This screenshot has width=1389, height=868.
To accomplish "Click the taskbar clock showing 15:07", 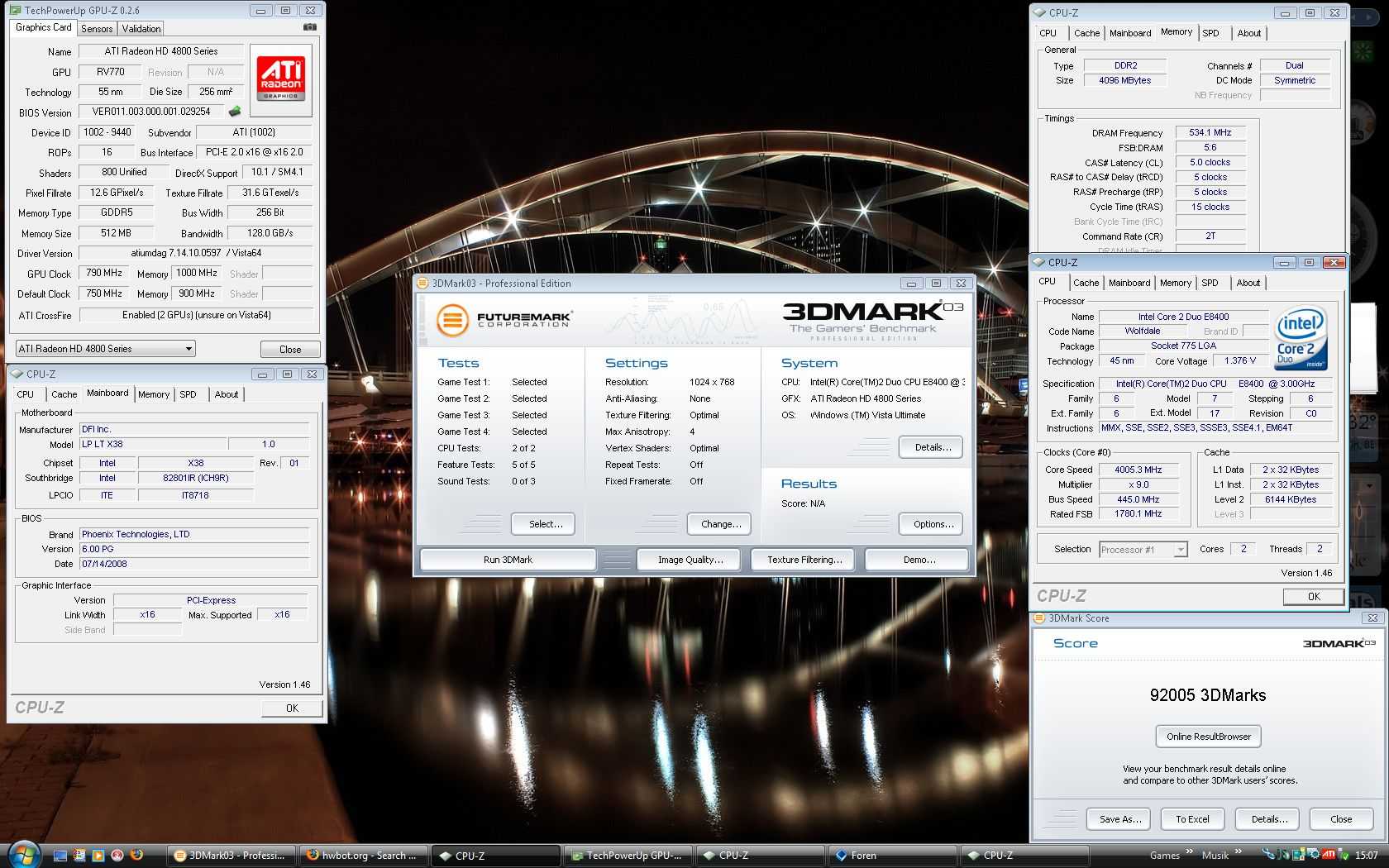I will pyautogui.click(x=1367, y=856).
